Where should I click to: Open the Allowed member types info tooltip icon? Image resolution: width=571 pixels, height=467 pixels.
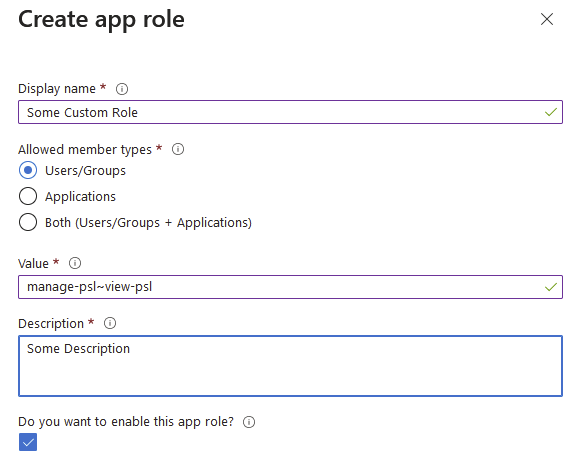pos(178,149)
